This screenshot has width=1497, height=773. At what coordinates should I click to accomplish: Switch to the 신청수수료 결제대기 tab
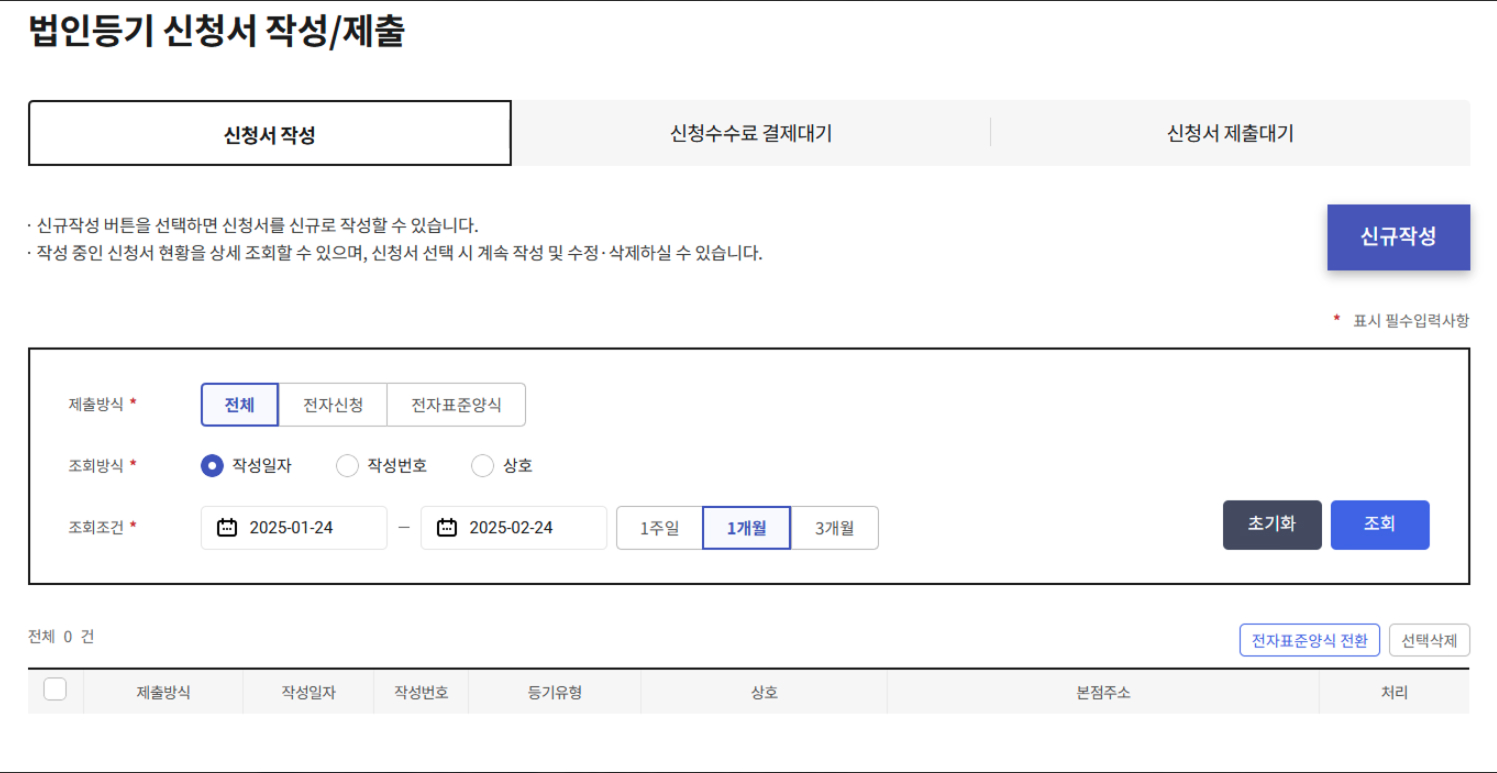click(749, 134)
